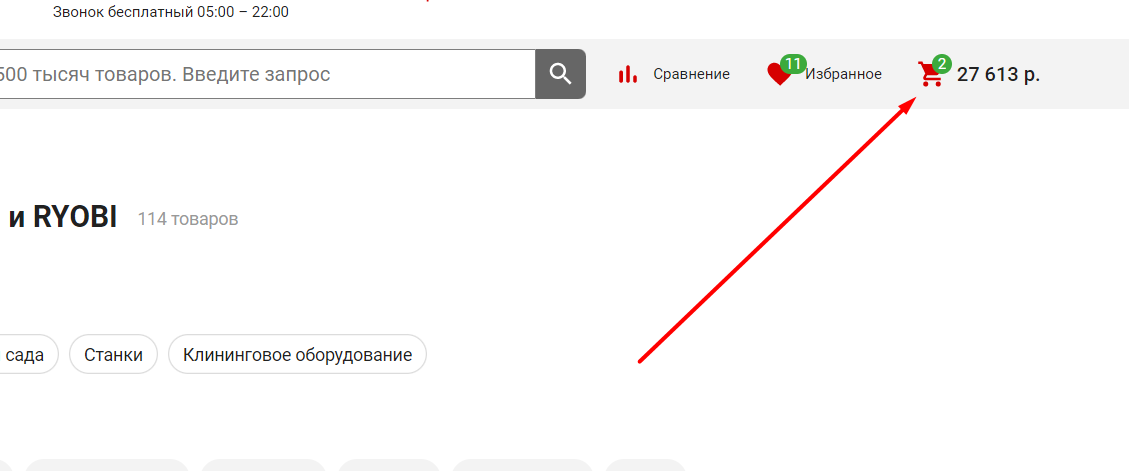Click the magnifier search button
Viewport: 1129px width, 471px height.
[560, 73]
